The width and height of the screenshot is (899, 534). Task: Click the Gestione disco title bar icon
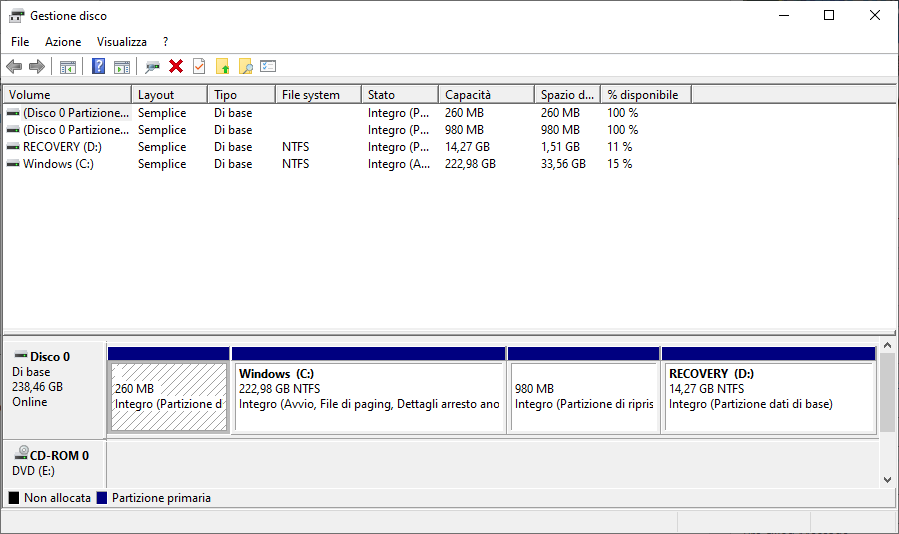(17, 15)
